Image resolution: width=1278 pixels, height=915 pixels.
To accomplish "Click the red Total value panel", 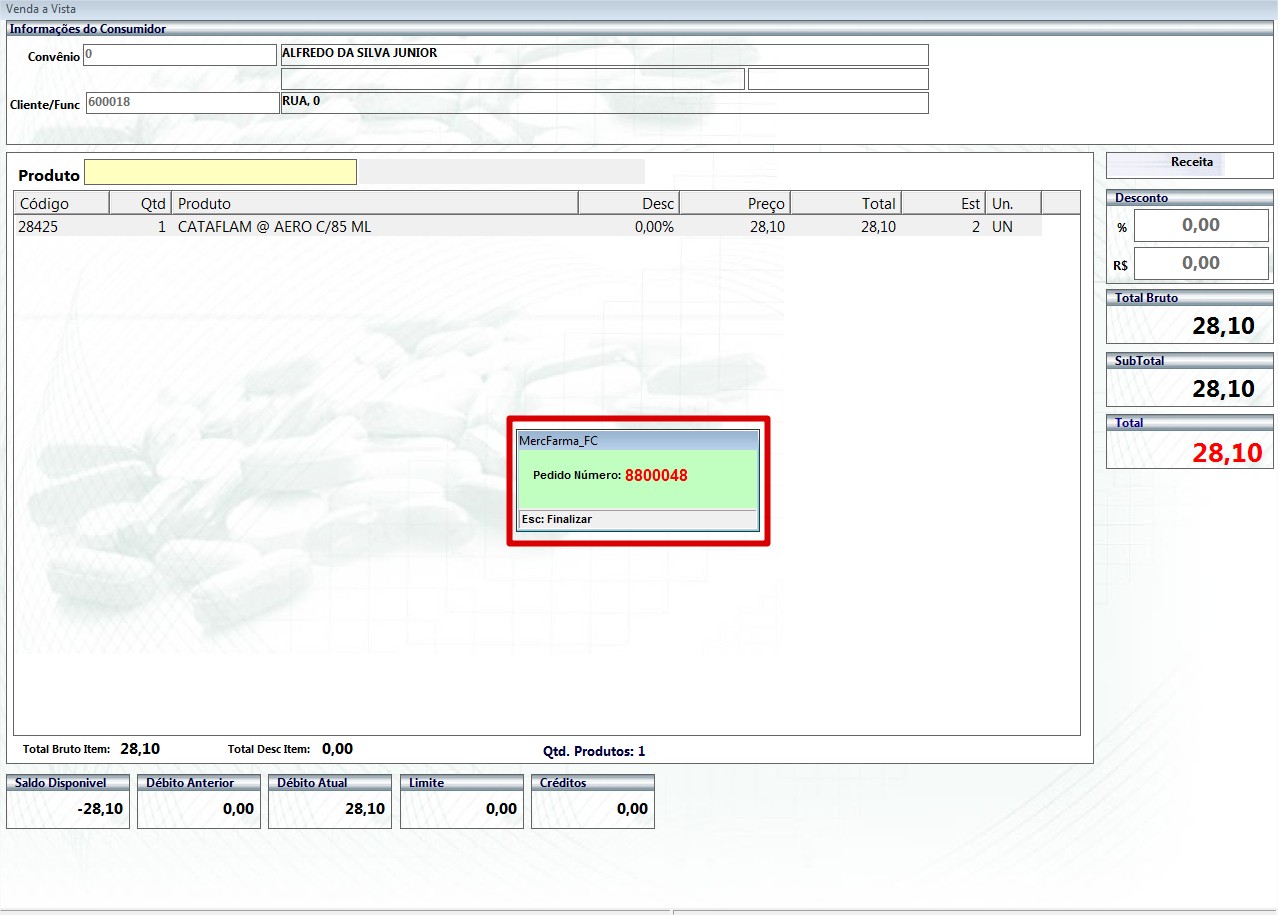I will coord(1189,452).
